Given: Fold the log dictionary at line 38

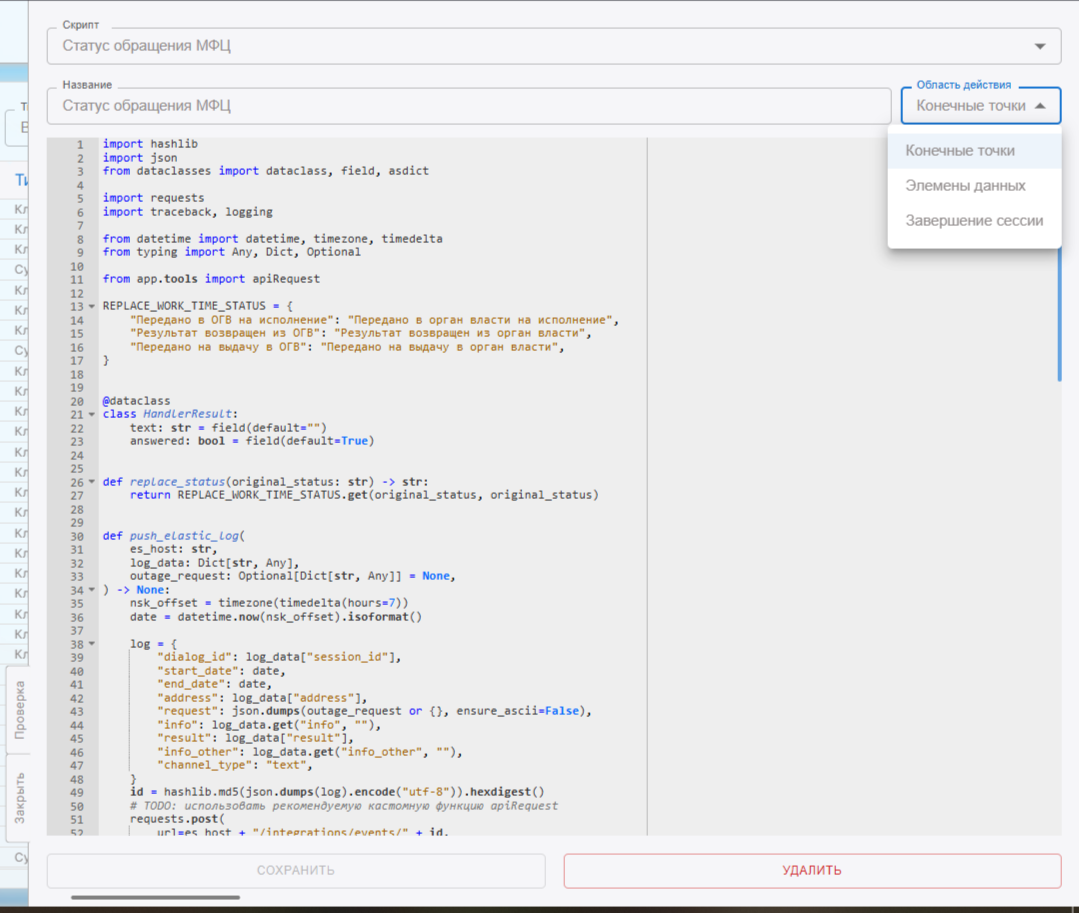Looking at the screenshot, I should click(x=92, y=644).
